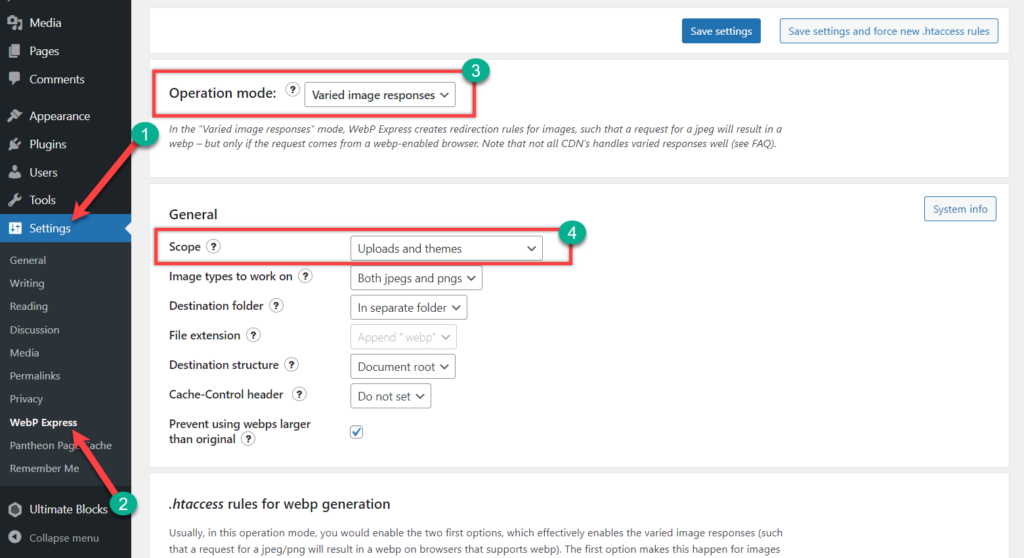The image size is (1024, 558).
Task: Uncheck Prevent using webps larger than original
Action: tap(357, 432)
